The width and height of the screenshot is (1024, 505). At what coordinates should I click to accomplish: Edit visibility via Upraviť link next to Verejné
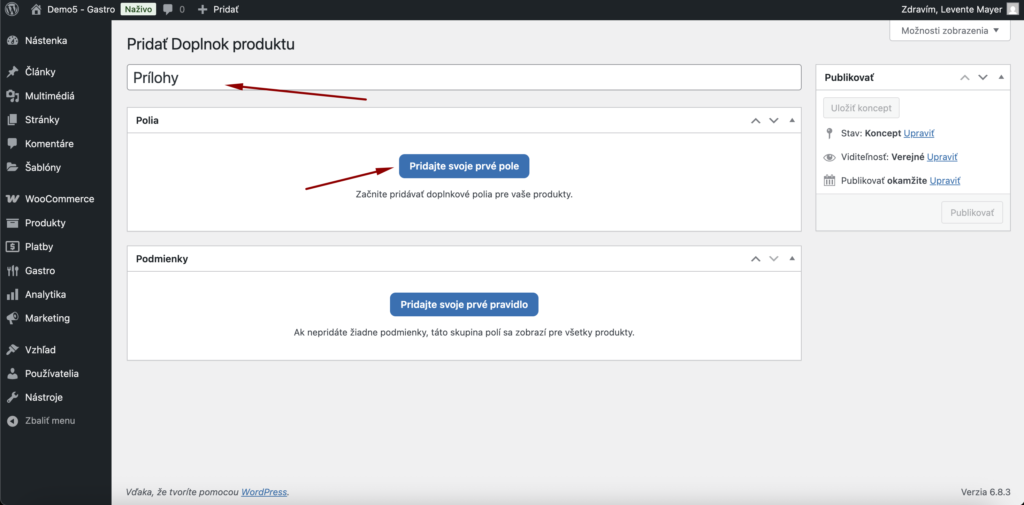pyautogui.click(x=943, y=157)
